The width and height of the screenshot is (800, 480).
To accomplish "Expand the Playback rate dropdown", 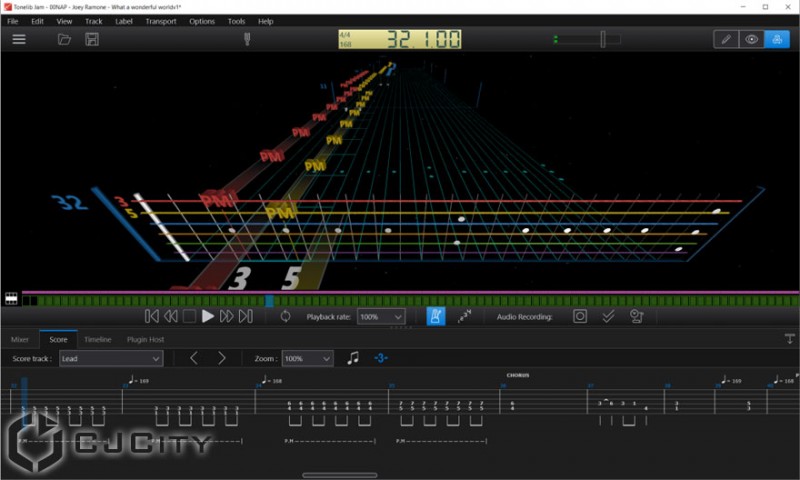I will coord(380,316).
